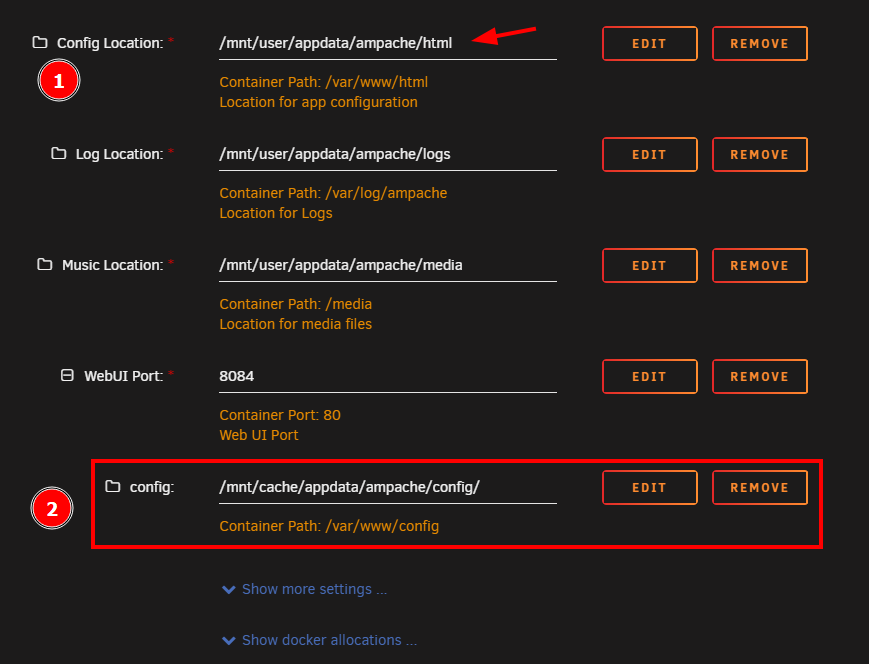Edit the Log Location setting
869x664 pixels.
pyautogui.click(x=650, y=154)
